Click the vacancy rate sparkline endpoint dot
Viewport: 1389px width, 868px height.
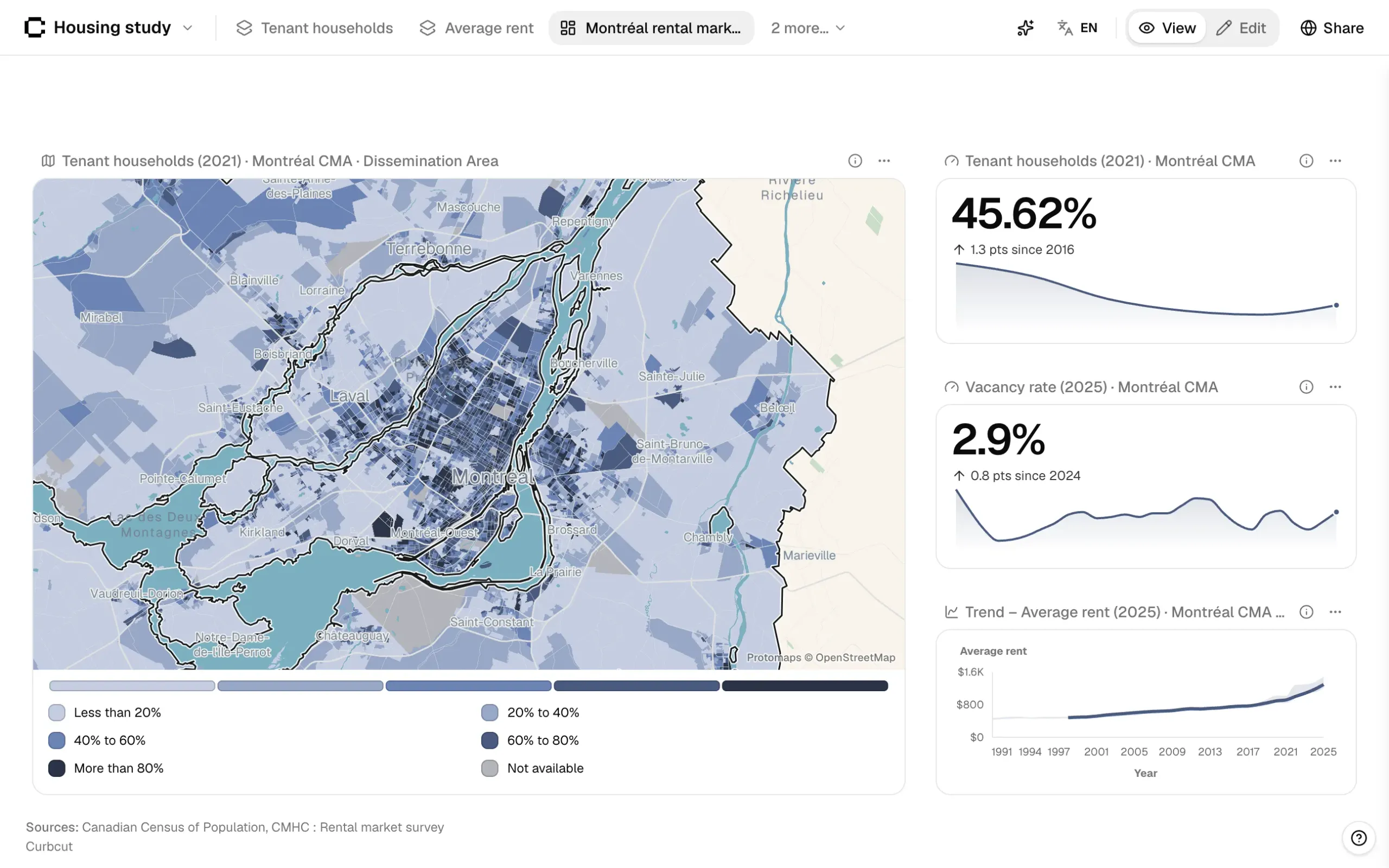[1336, 512]
